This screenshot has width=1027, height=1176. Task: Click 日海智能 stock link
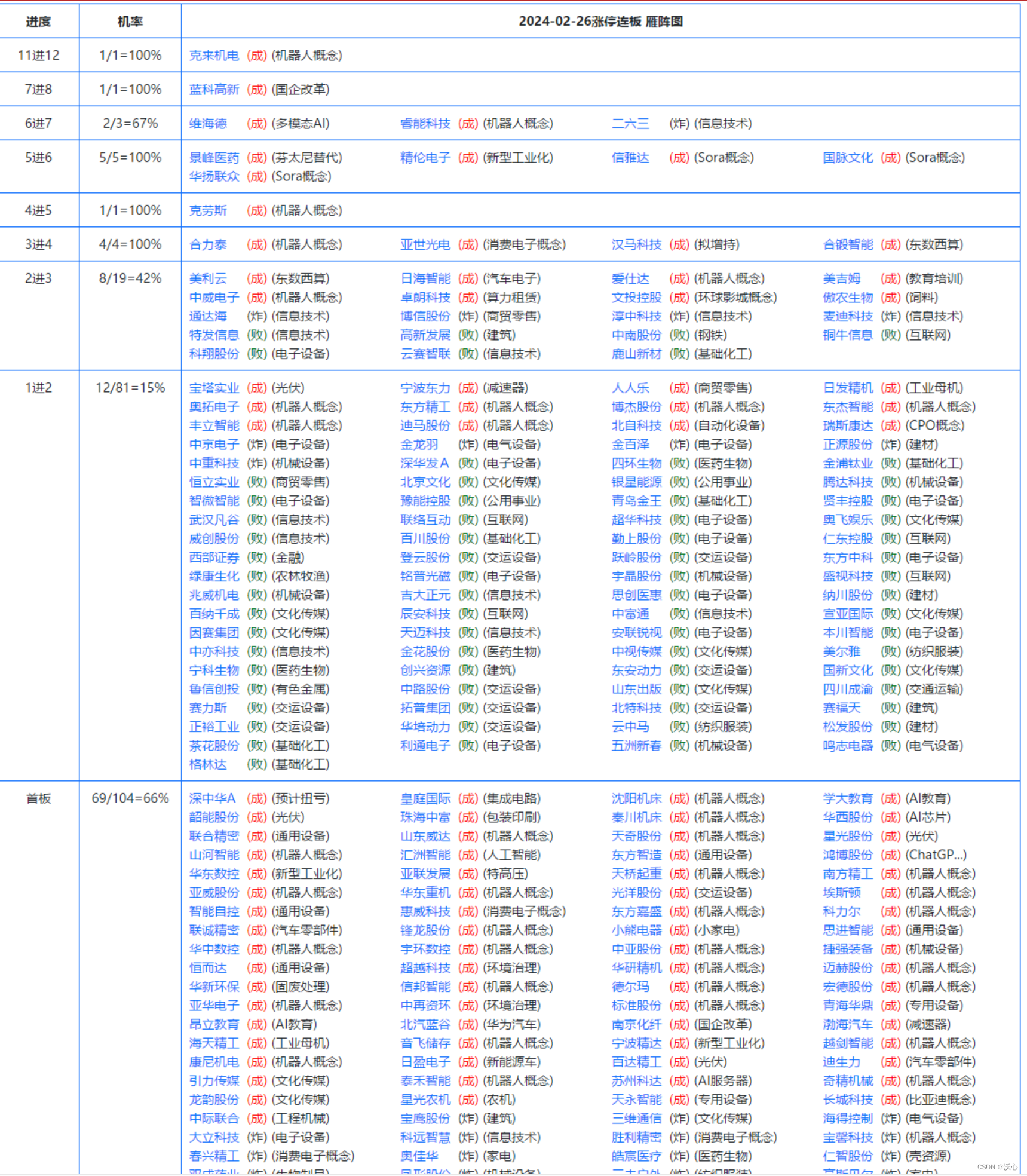(x=425, y=278)
